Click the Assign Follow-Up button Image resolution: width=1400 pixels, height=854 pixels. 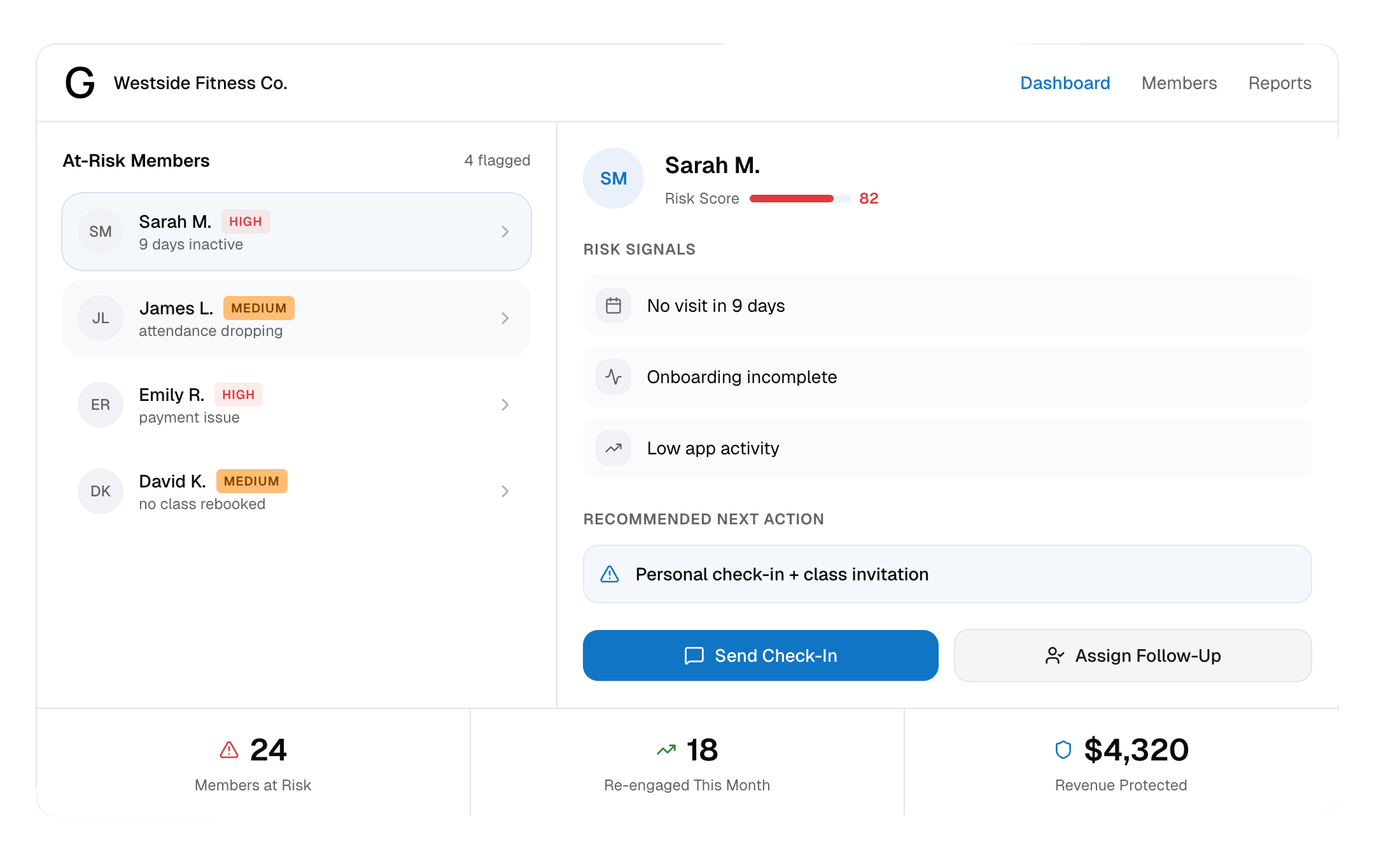tap(1132, 655)
